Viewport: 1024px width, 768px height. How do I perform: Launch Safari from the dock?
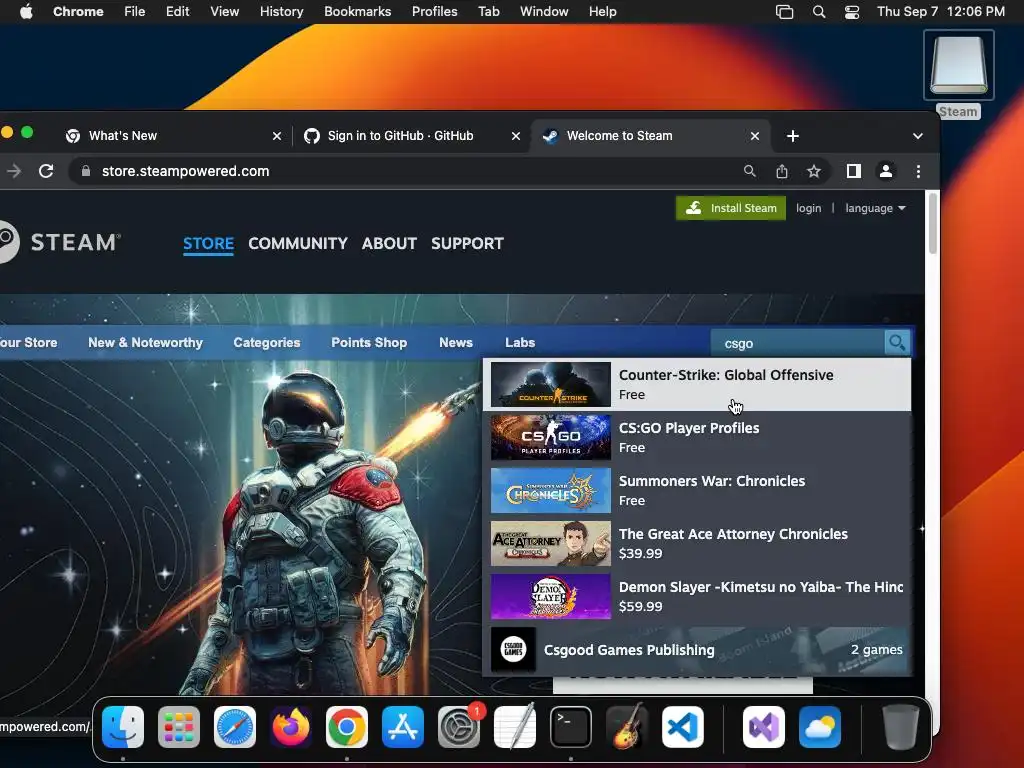(235, 727)
